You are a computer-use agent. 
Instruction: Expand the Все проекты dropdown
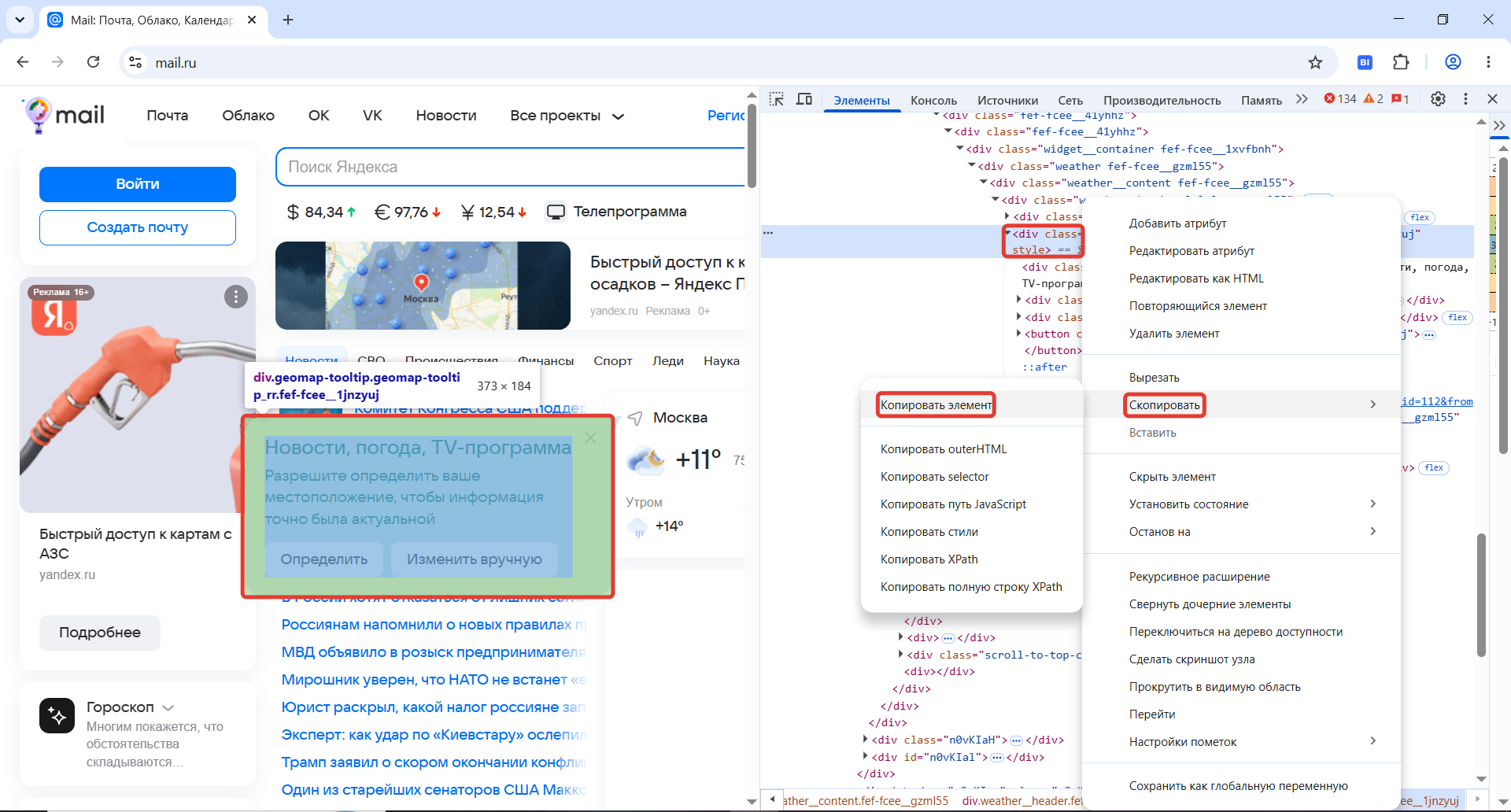pos(619,116)
